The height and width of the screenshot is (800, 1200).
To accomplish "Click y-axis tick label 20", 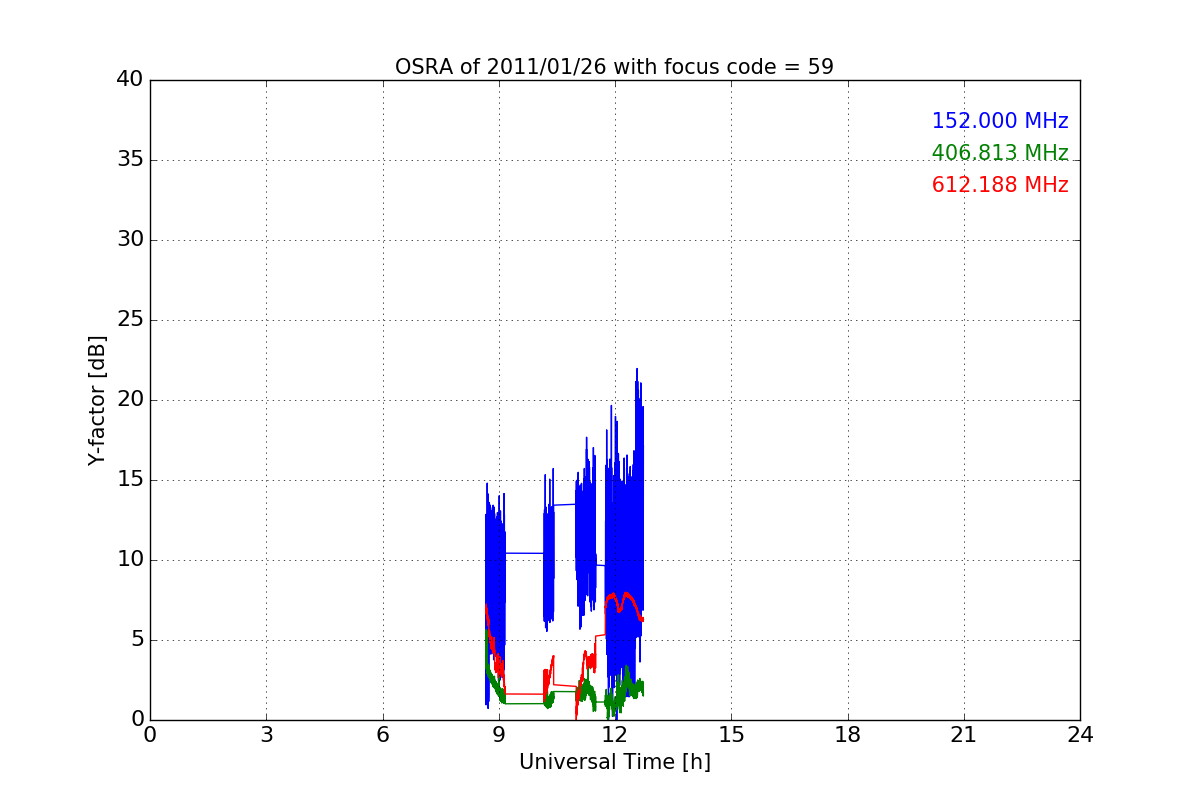I will [130, 399].
